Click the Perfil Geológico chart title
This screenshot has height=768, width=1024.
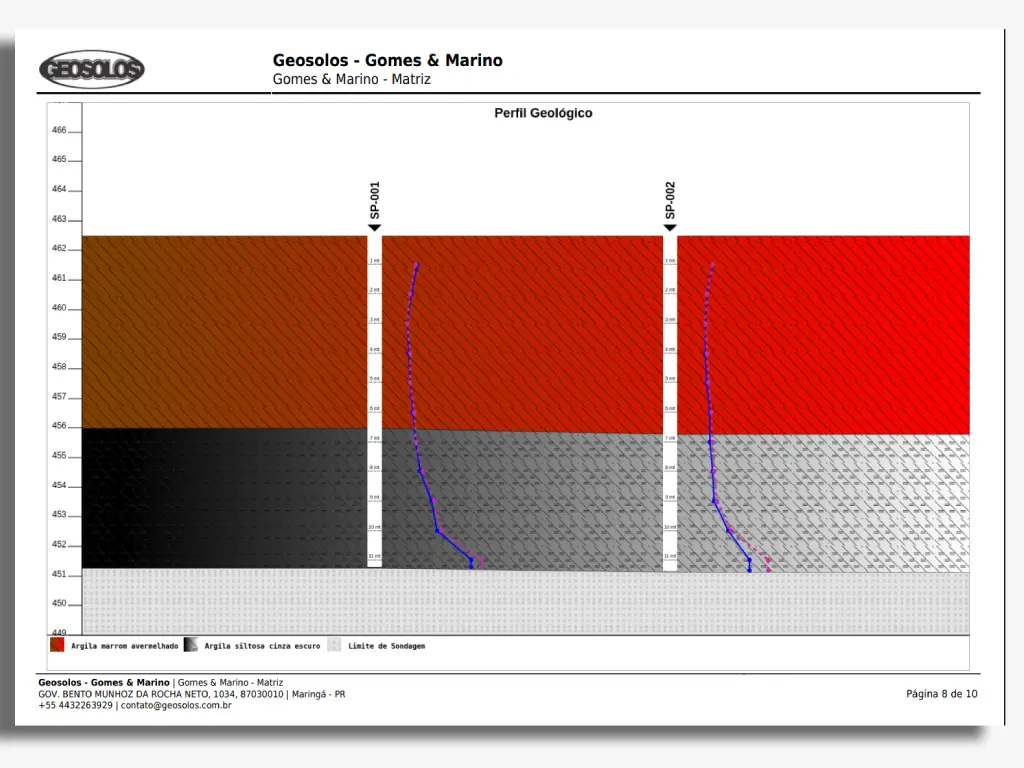pos(543,113)
